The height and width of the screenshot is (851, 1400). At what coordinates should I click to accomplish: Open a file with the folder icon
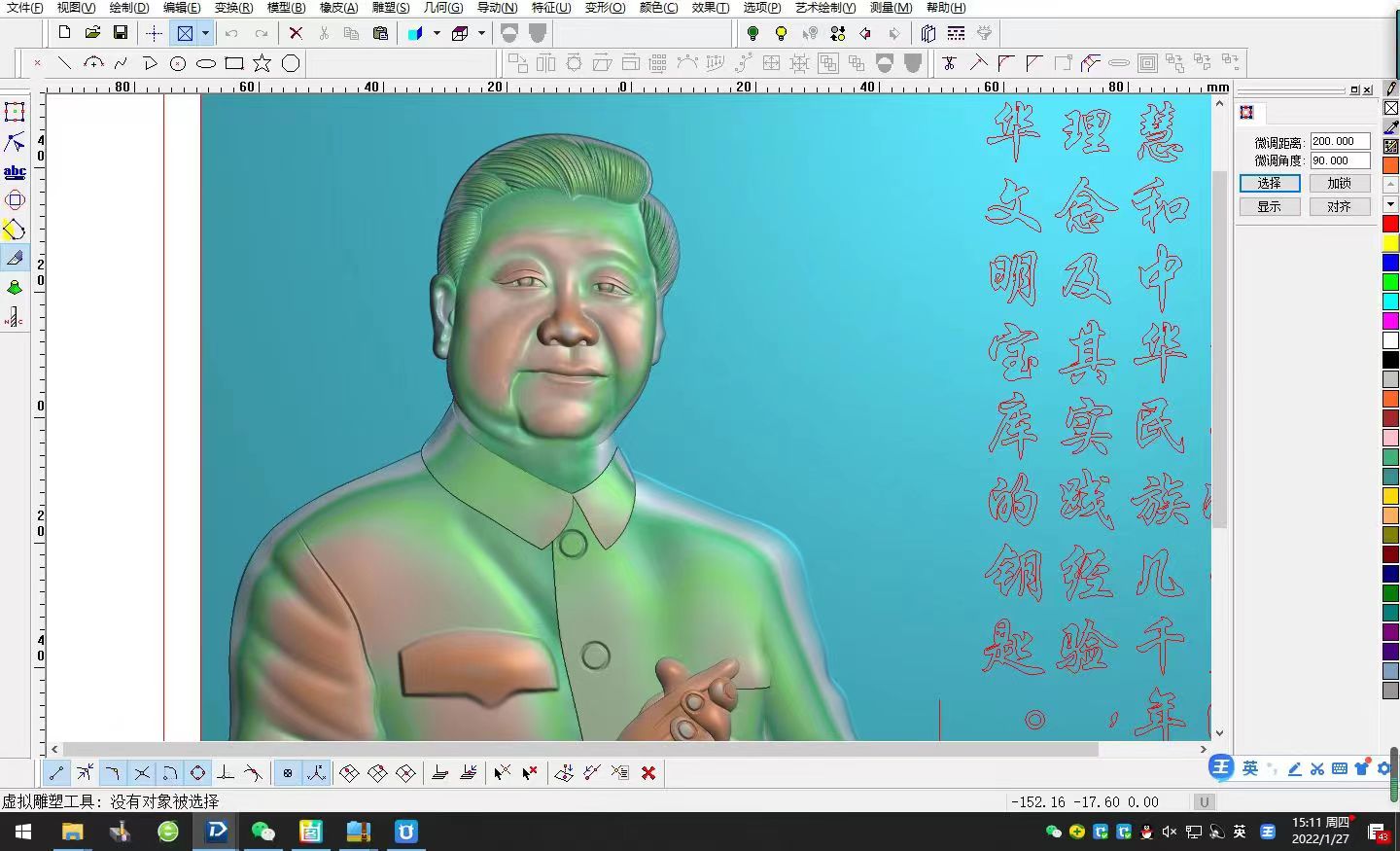[x=92, y=33]
